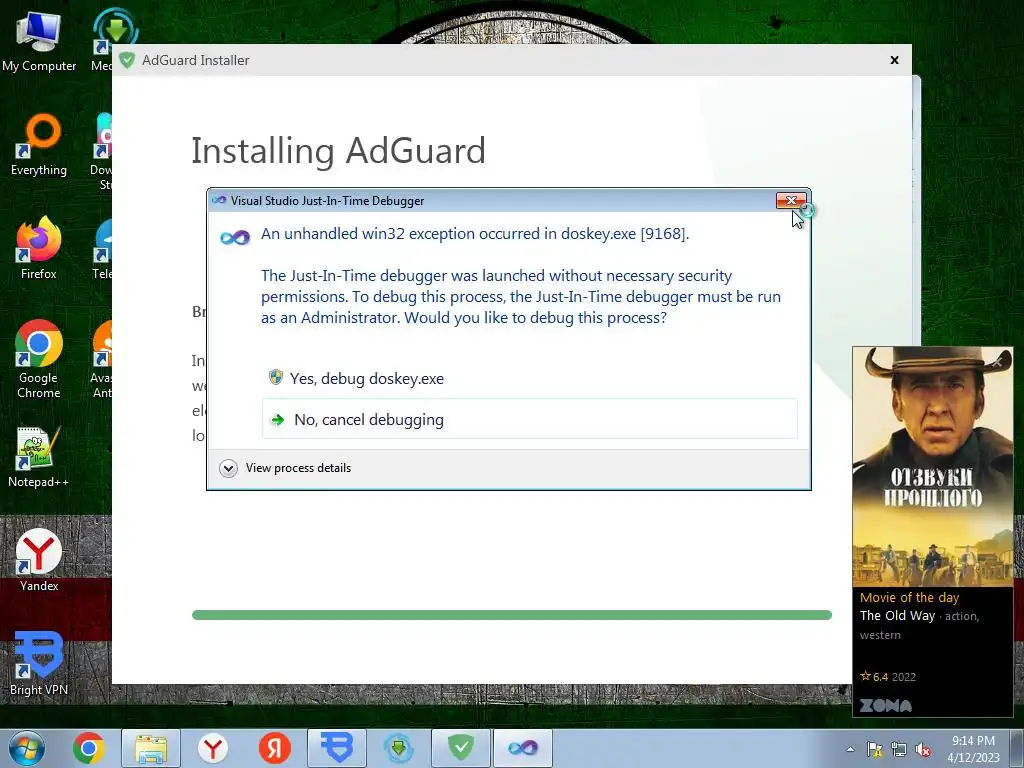The width and height of the screenshot is (1024, 768).
Task: Click red Yandex Я taskbar icon
Action: 274,748
